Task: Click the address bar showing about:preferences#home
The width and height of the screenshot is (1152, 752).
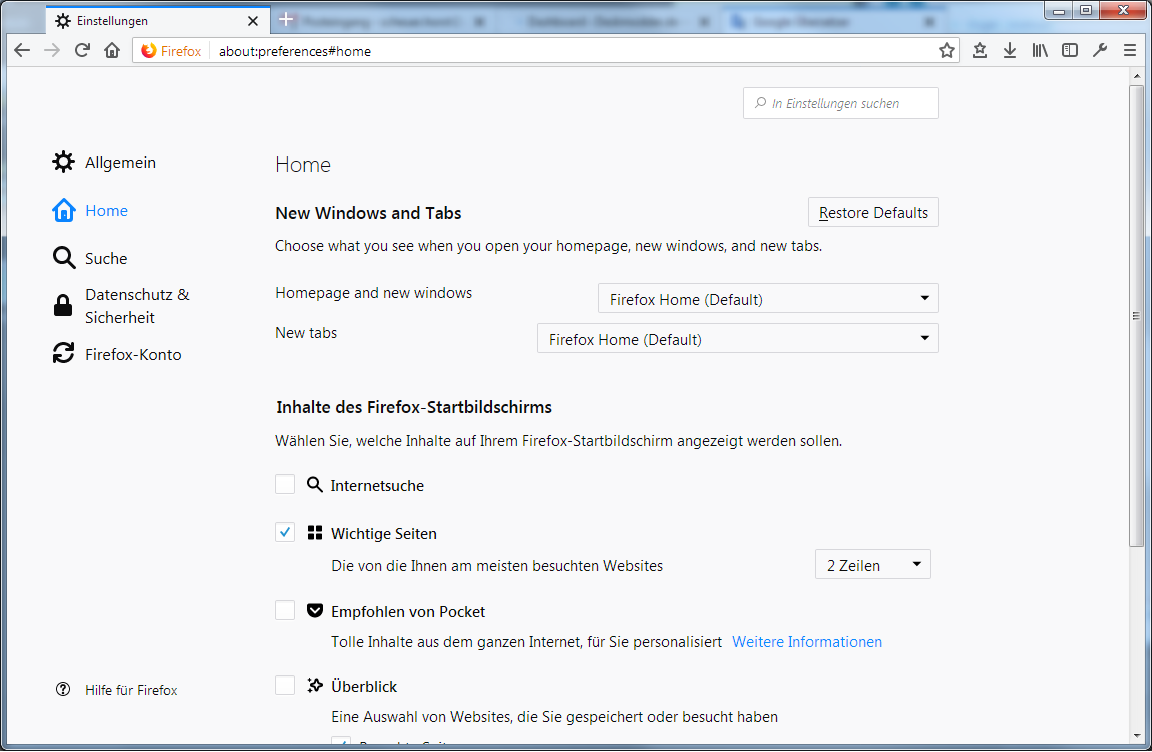Action: pos(544,51)
